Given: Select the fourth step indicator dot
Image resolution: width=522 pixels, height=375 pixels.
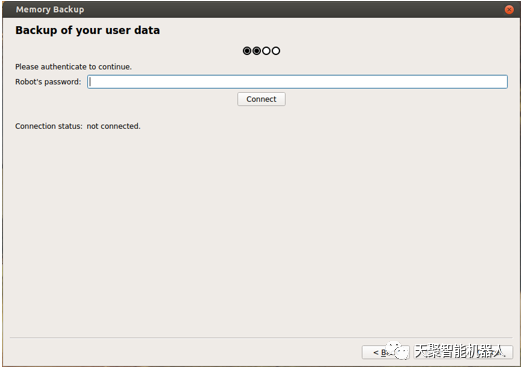Looking at the screenshot, I should pyautogui.click(x=276, y=51).
